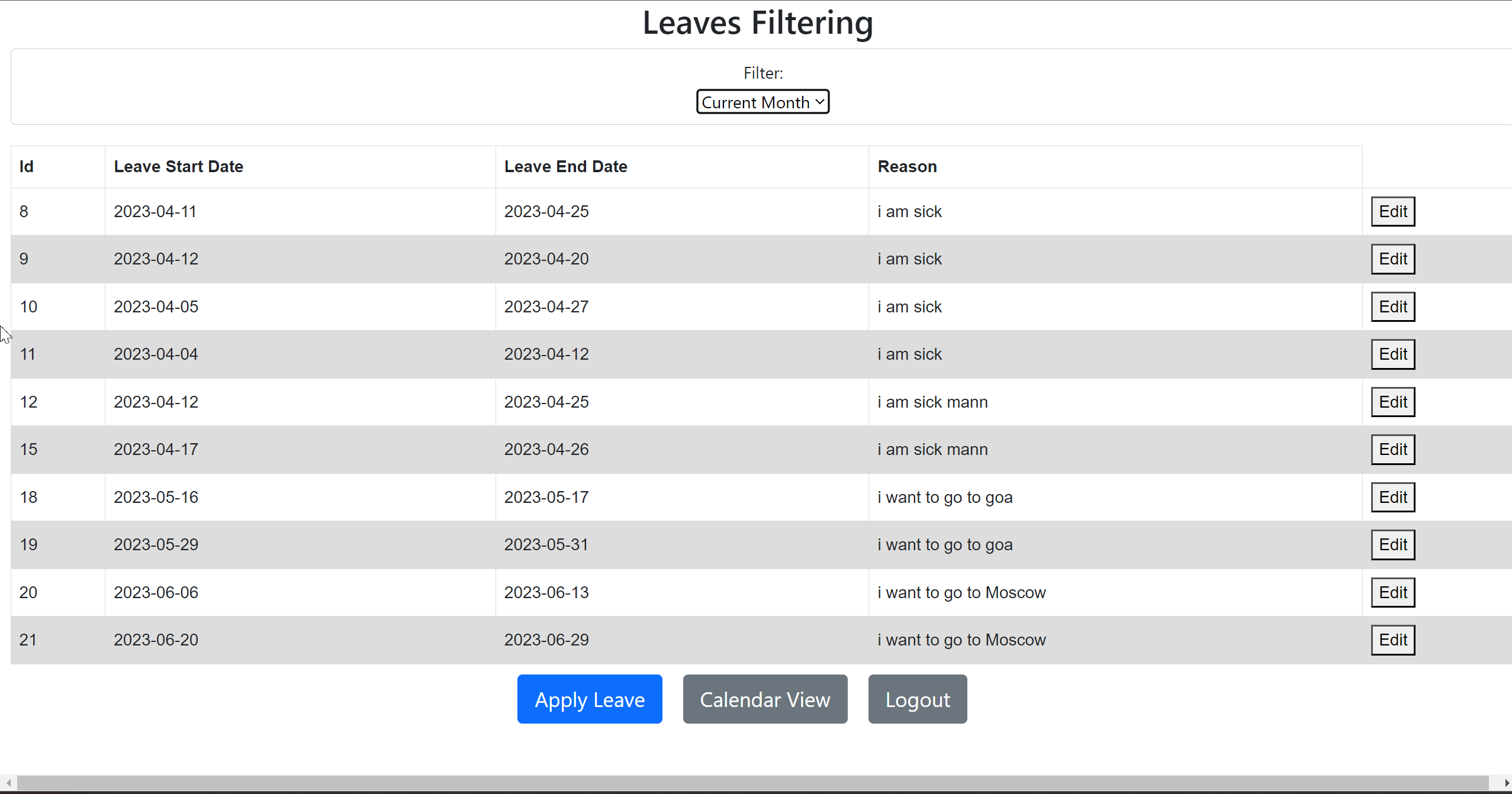Edit the leave starting 2023-05-29
The height and width of the screenshot is (794, 1512).
coord(1392,544)
